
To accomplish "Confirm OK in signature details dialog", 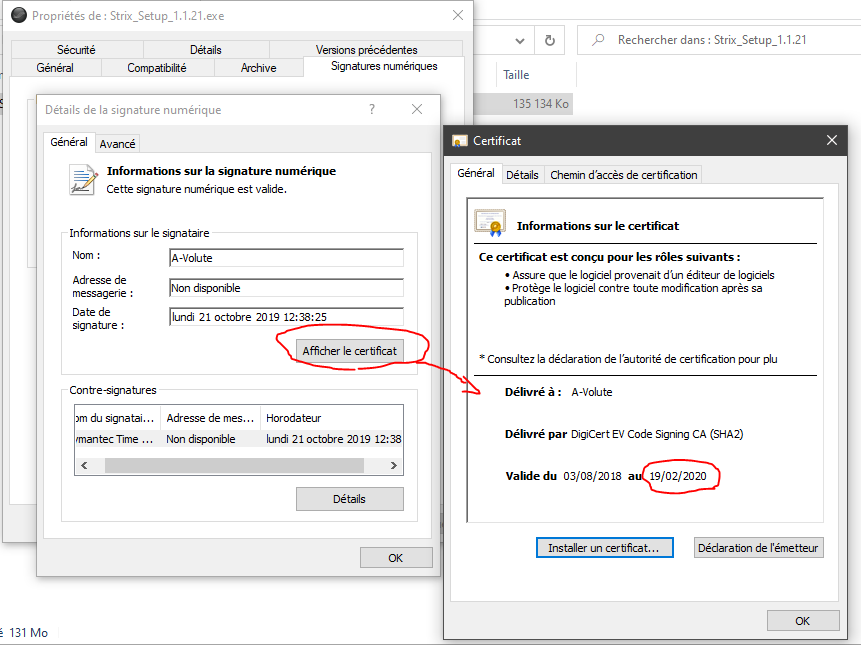I will click(x=396, y=558).
